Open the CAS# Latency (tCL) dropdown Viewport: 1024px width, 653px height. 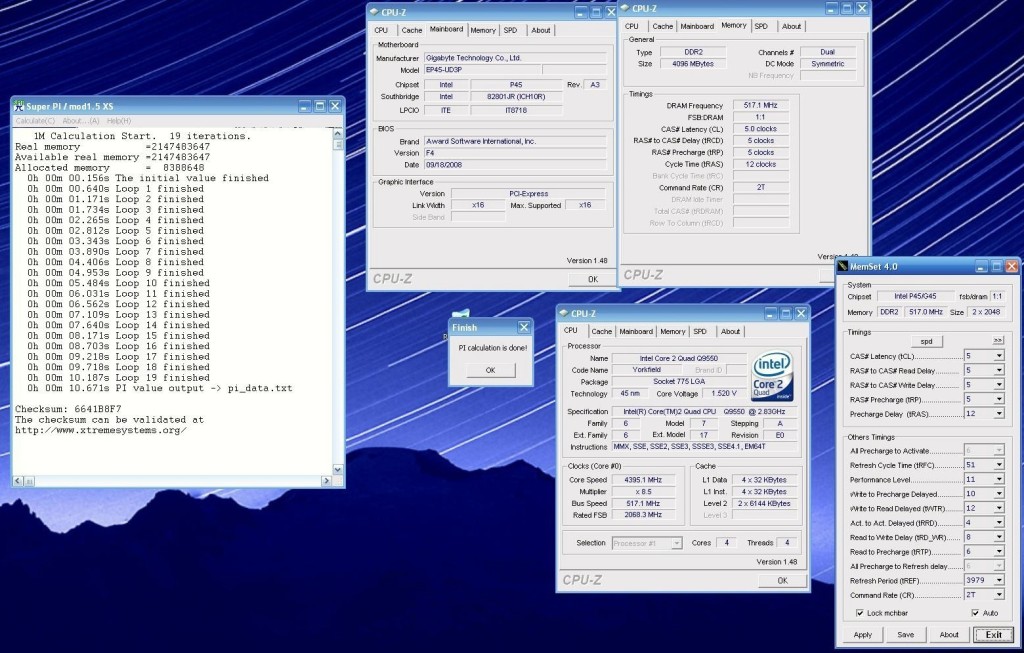point(999,356)
